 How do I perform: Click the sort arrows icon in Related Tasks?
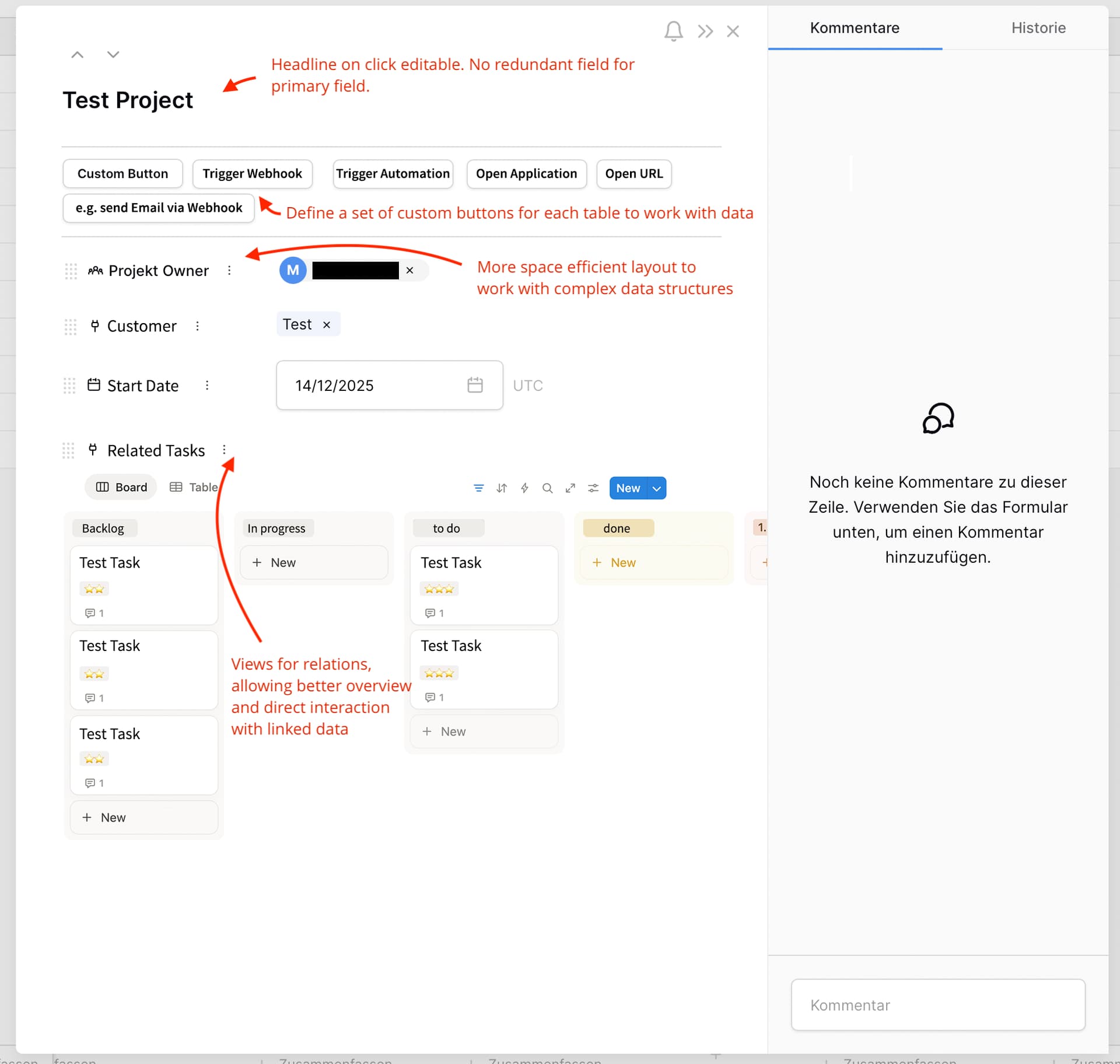(x=502, y=488)
